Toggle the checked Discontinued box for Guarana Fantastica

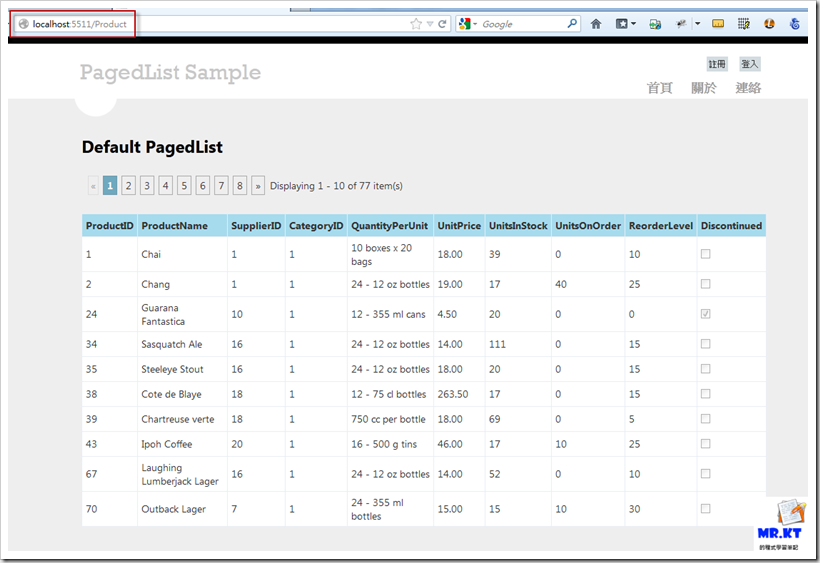[x=705, y=314]
